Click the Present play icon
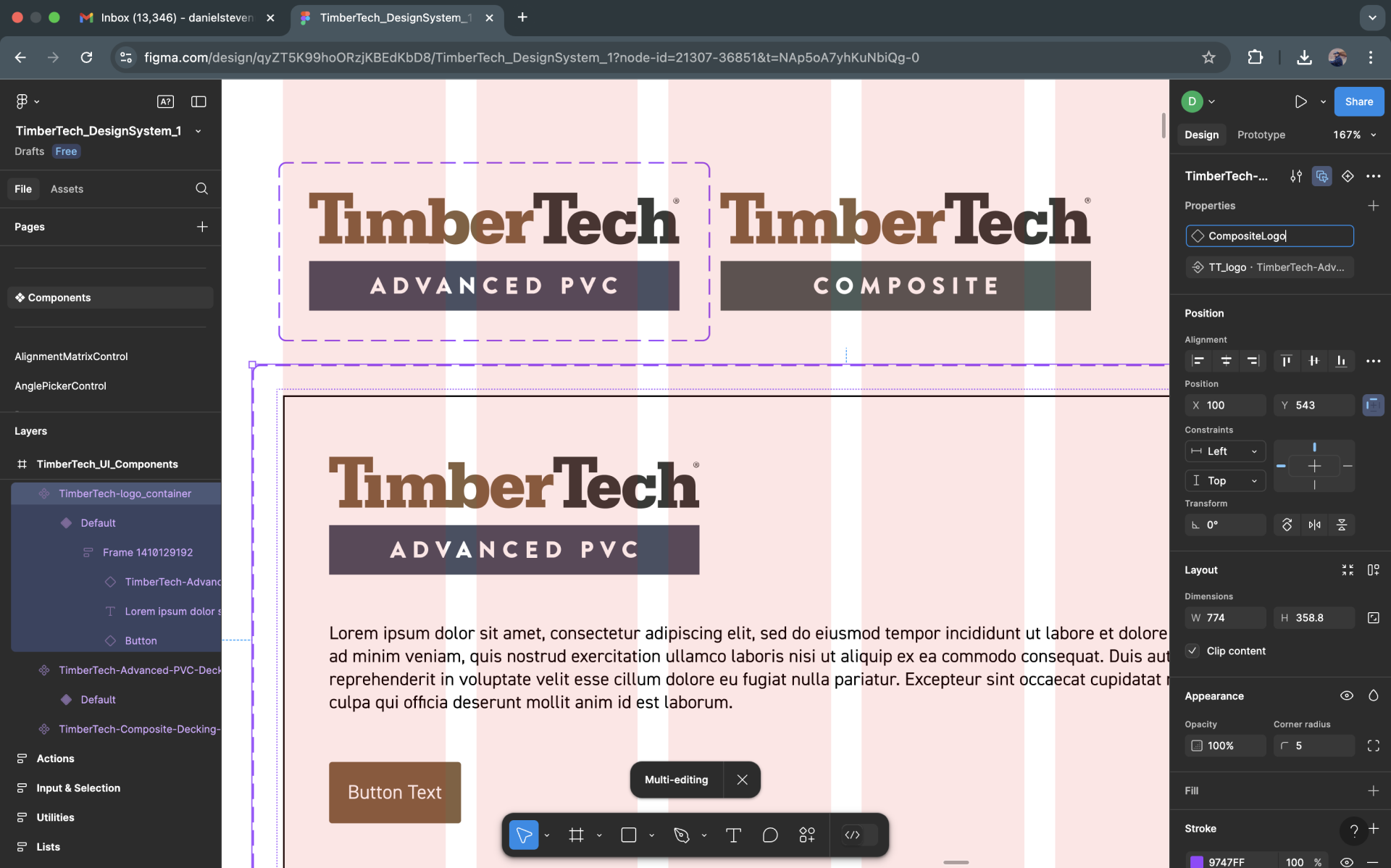This screenshot has width=1391, height=868. tap(1301, 101)
